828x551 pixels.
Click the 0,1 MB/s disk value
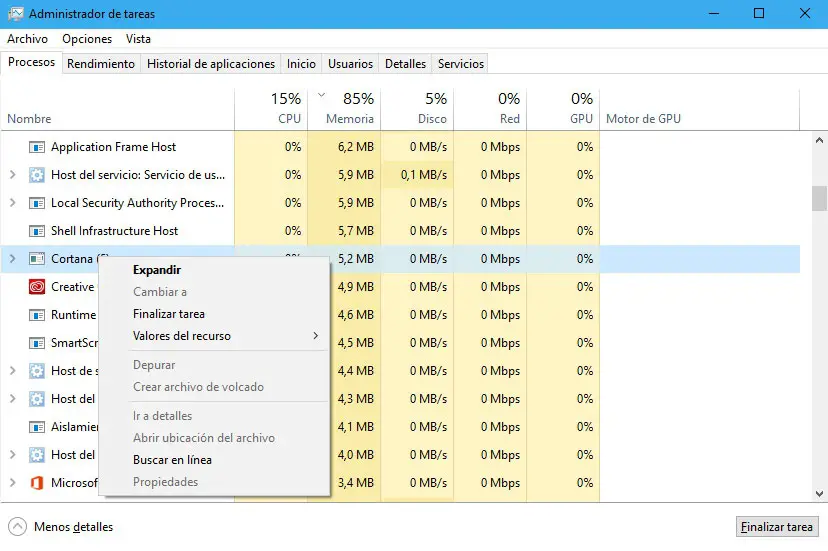coord(424,175)
